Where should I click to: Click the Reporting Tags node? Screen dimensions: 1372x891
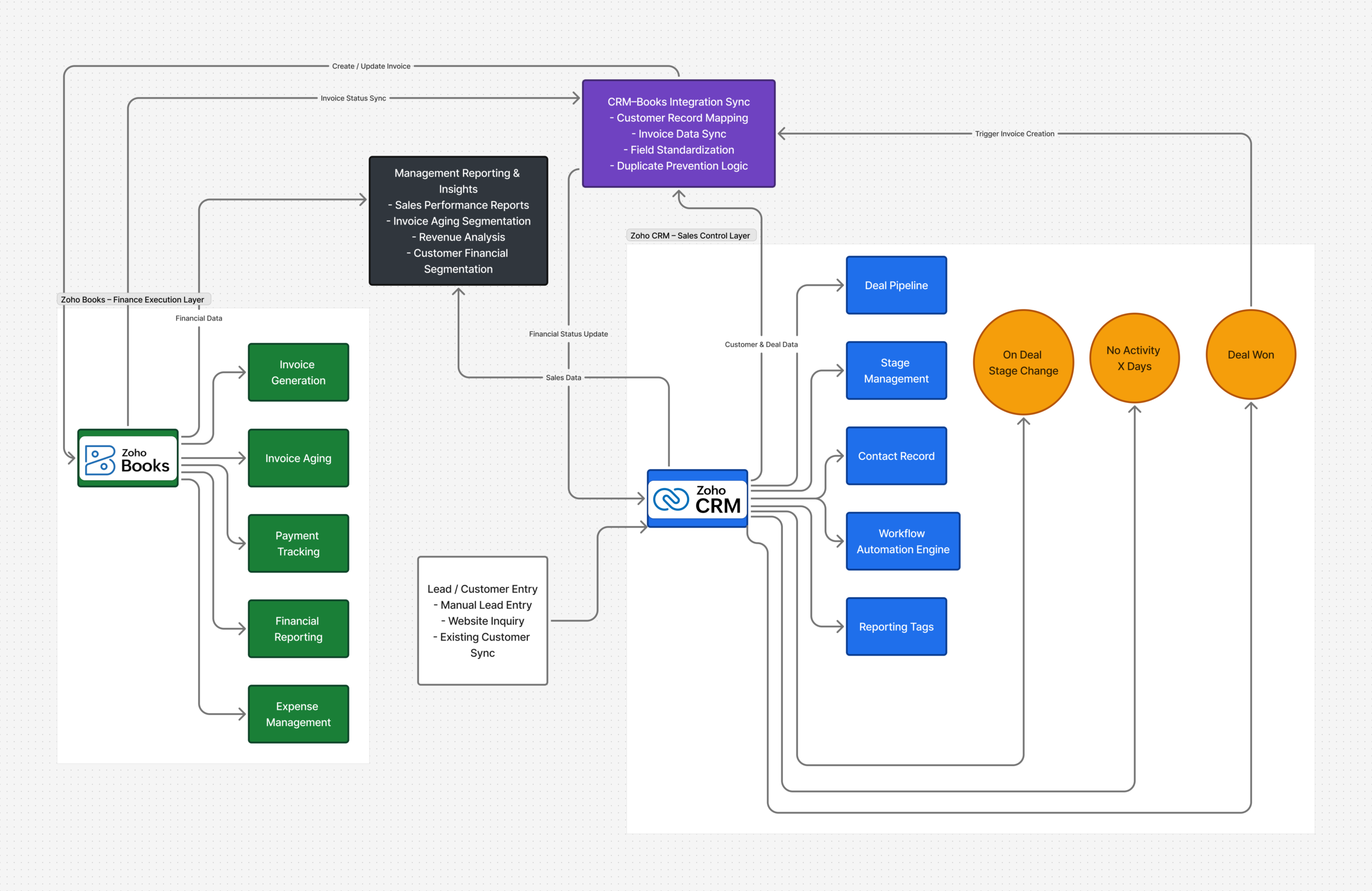(896, 626)
